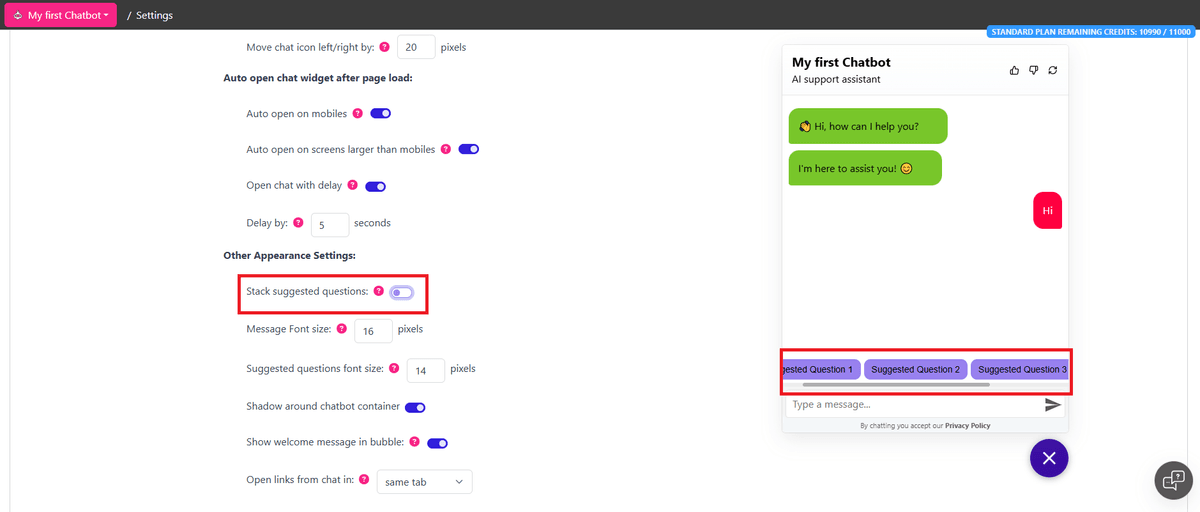Open the Privacy Policy link
Viewport: 1200px width, 512px height.
click(x=967, y=426)
